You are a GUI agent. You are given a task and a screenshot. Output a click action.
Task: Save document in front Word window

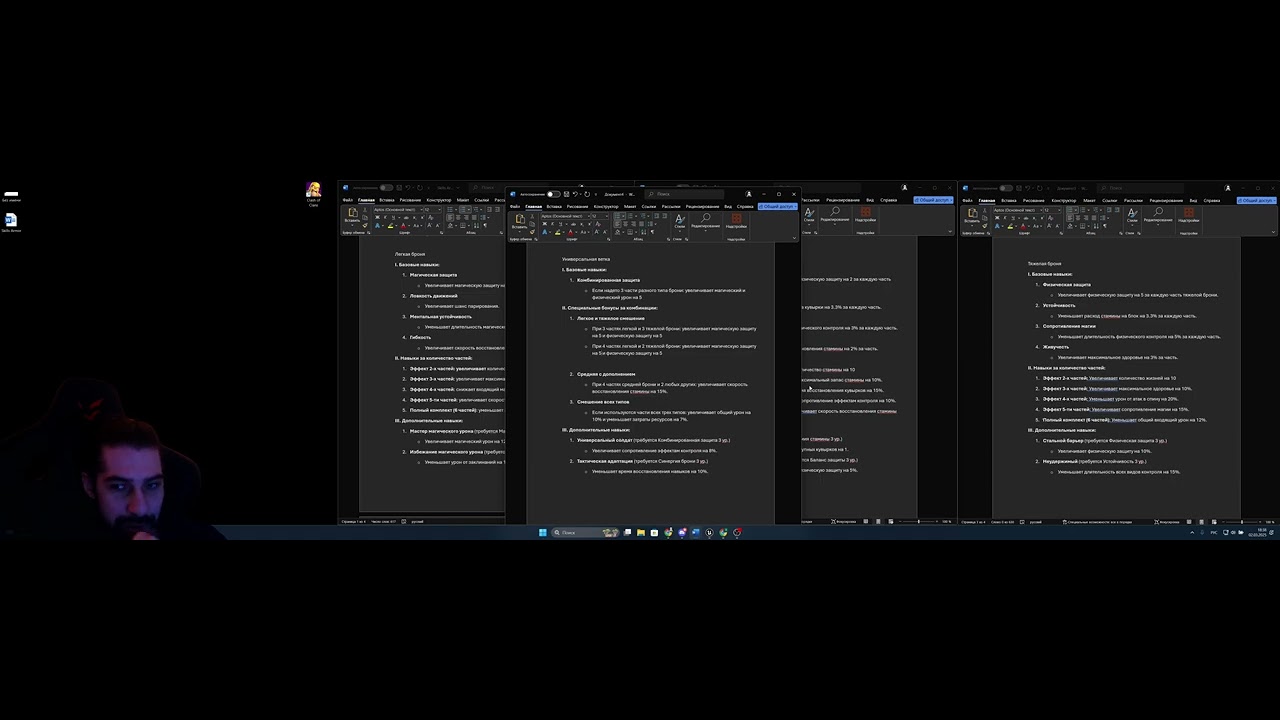[x=566, y=194]
